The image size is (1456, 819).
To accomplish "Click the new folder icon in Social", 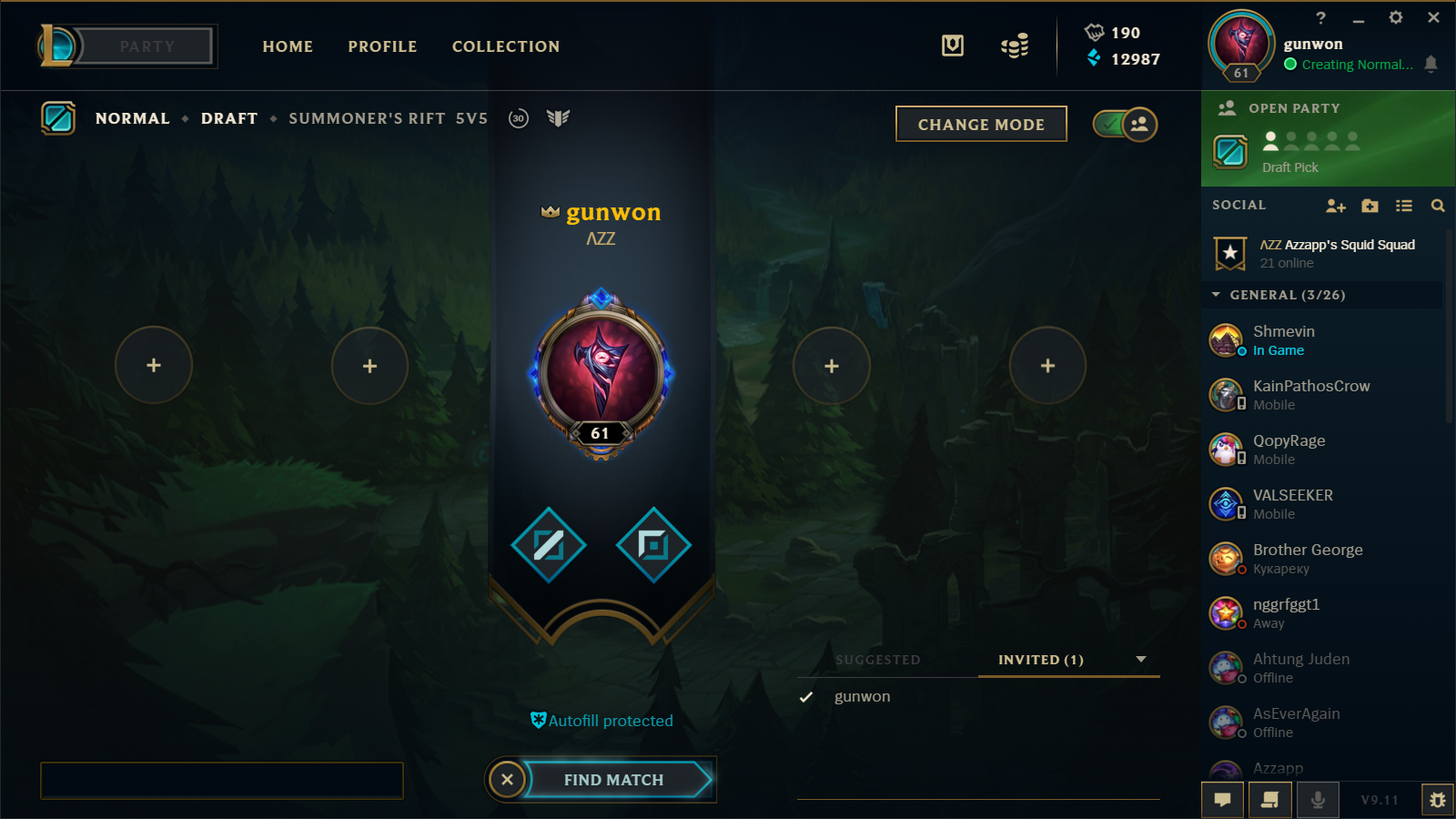I will pos(1370,206).
